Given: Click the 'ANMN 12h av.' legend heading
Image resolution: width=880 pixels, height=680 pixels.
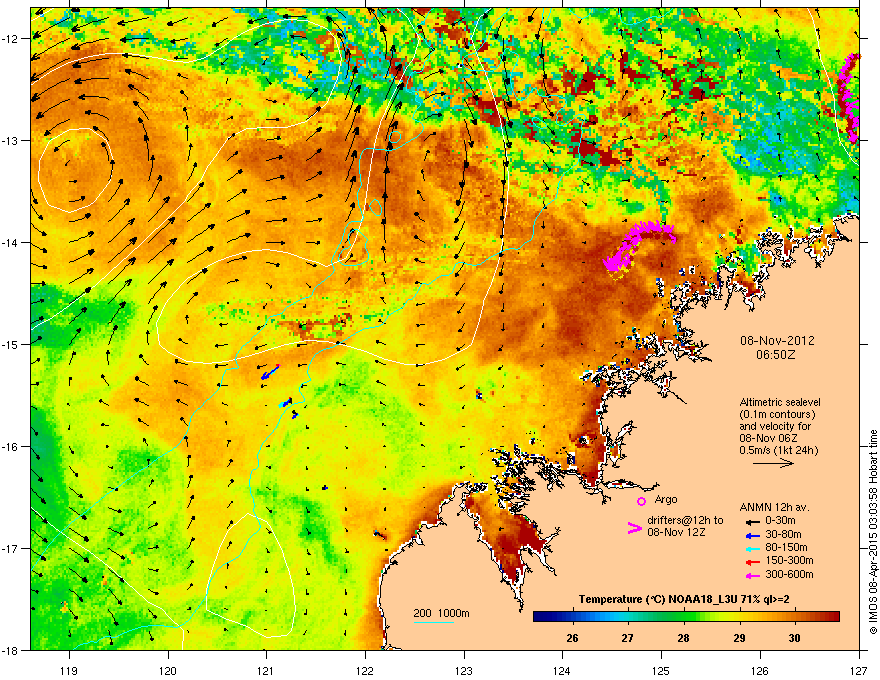Looking at the screenshot, I should point(774,508).
